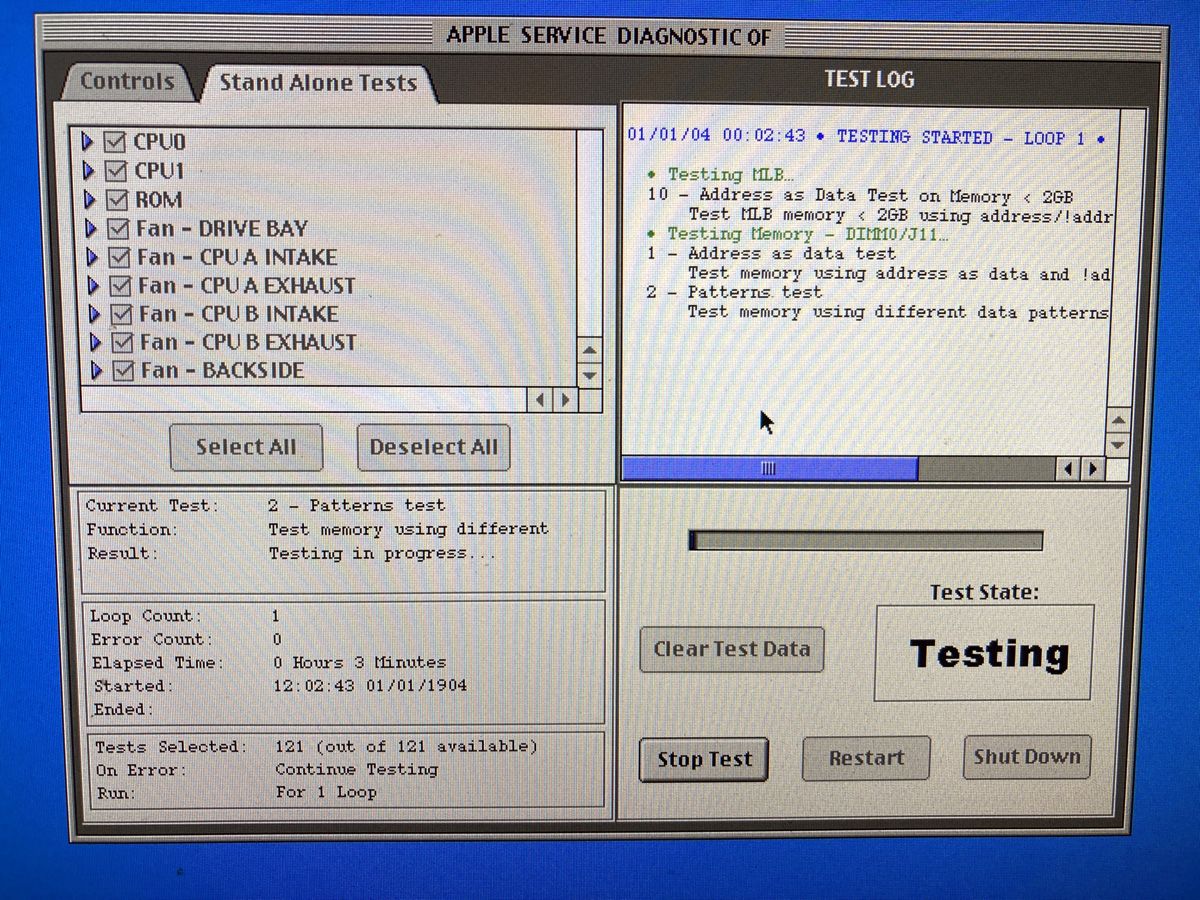Screen dimensions: 1200x900
Task: Expand the CPU0 disclosure triangle
Action: coord(89,142)
